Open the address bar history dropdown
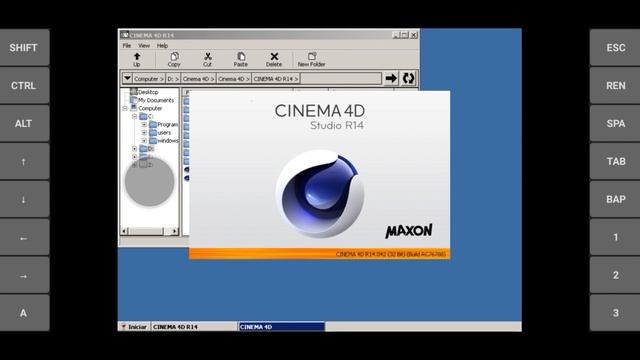This screenshot has height=360, width=640. (x=127, y=78)
